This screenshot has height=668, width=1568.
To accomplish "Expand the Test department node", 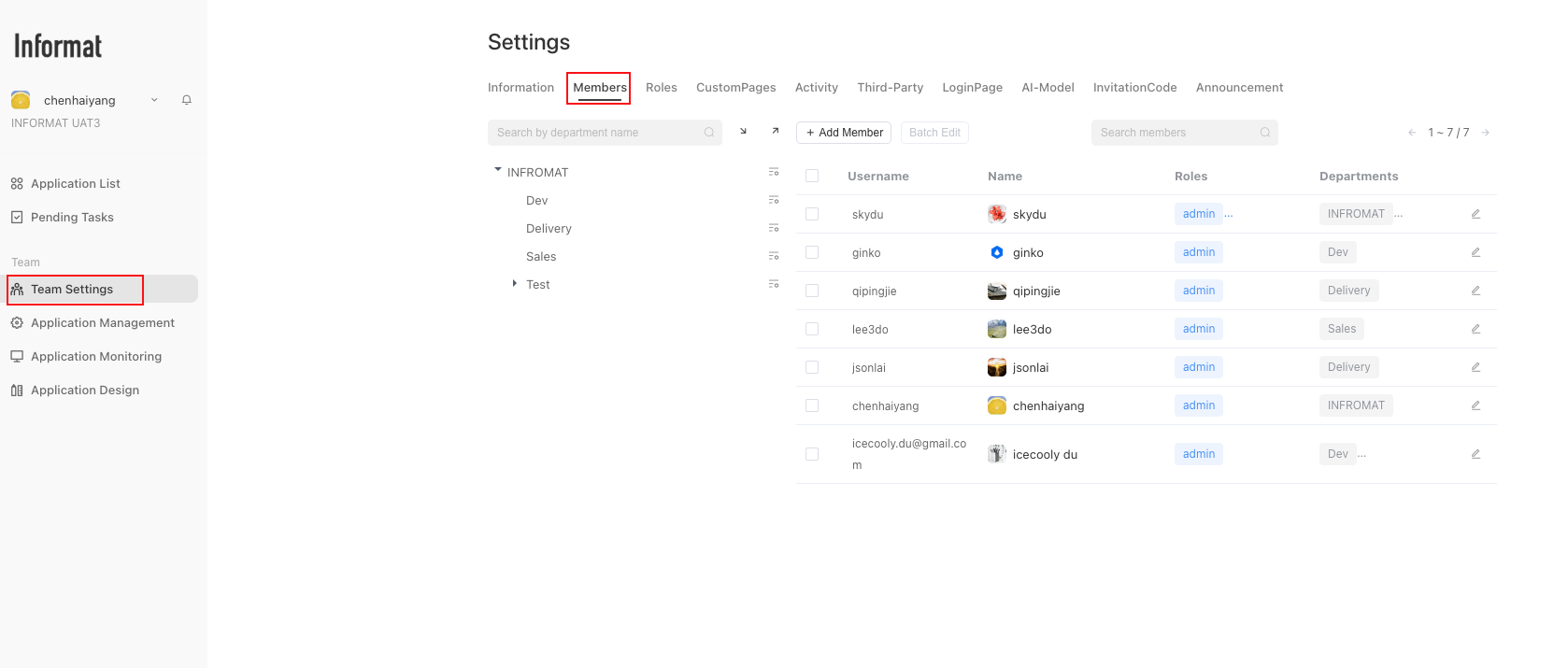I will click(514, 283).
